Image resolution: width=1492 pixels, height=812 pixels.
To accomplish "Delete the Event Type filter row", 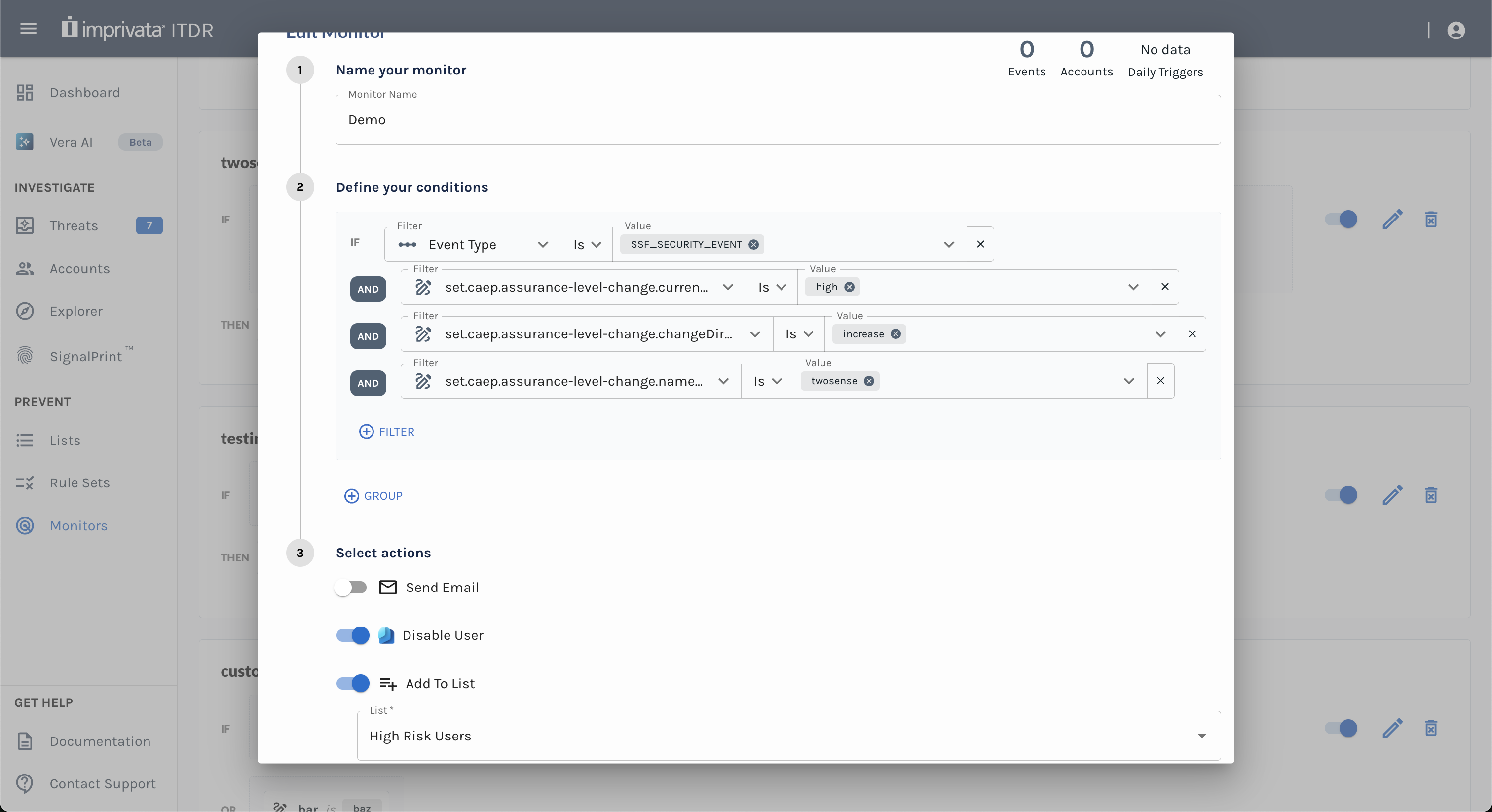I will [980, 244].
